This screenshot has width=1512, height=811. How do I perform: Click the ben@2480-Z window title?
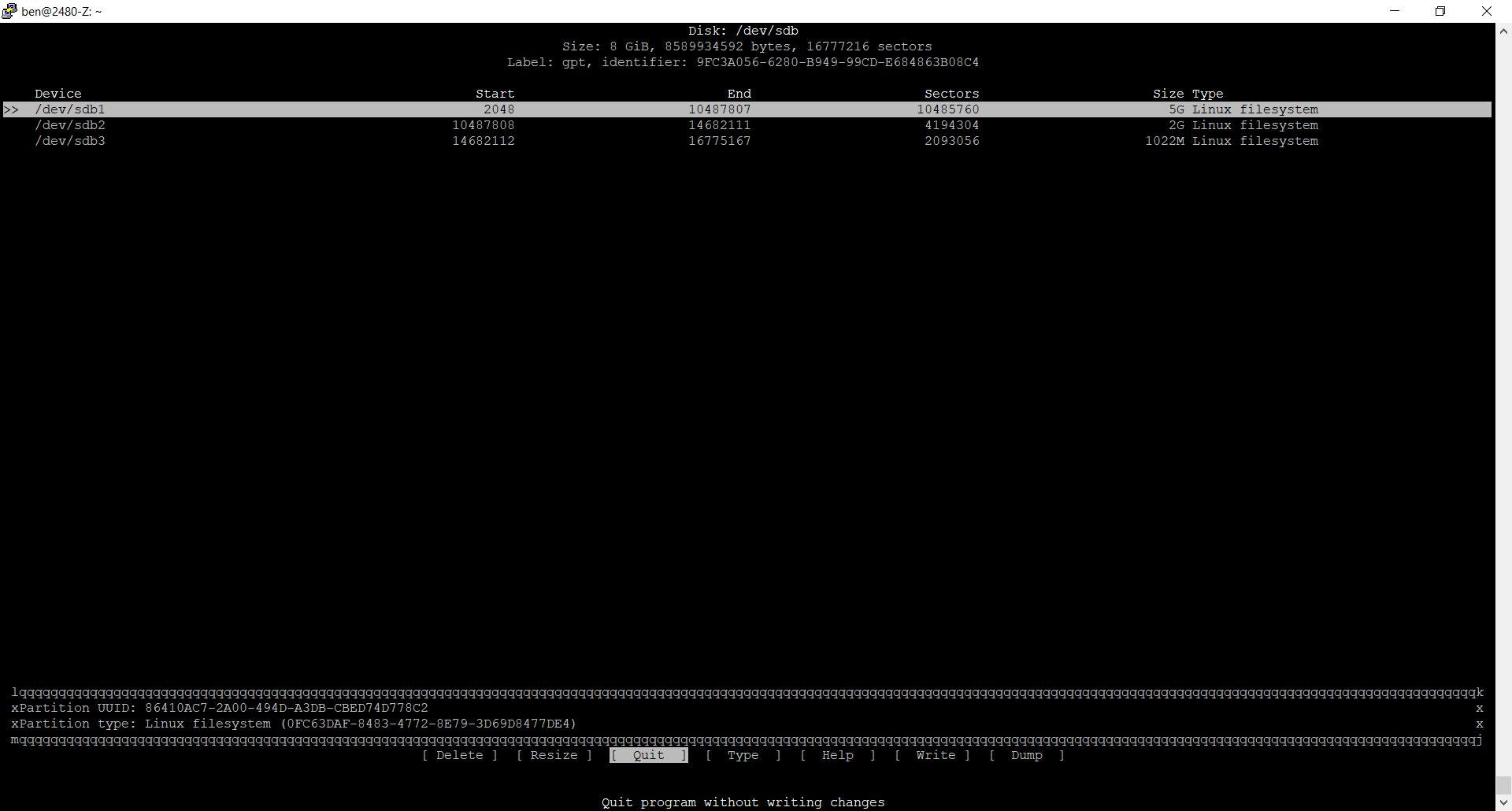(61, 12)
